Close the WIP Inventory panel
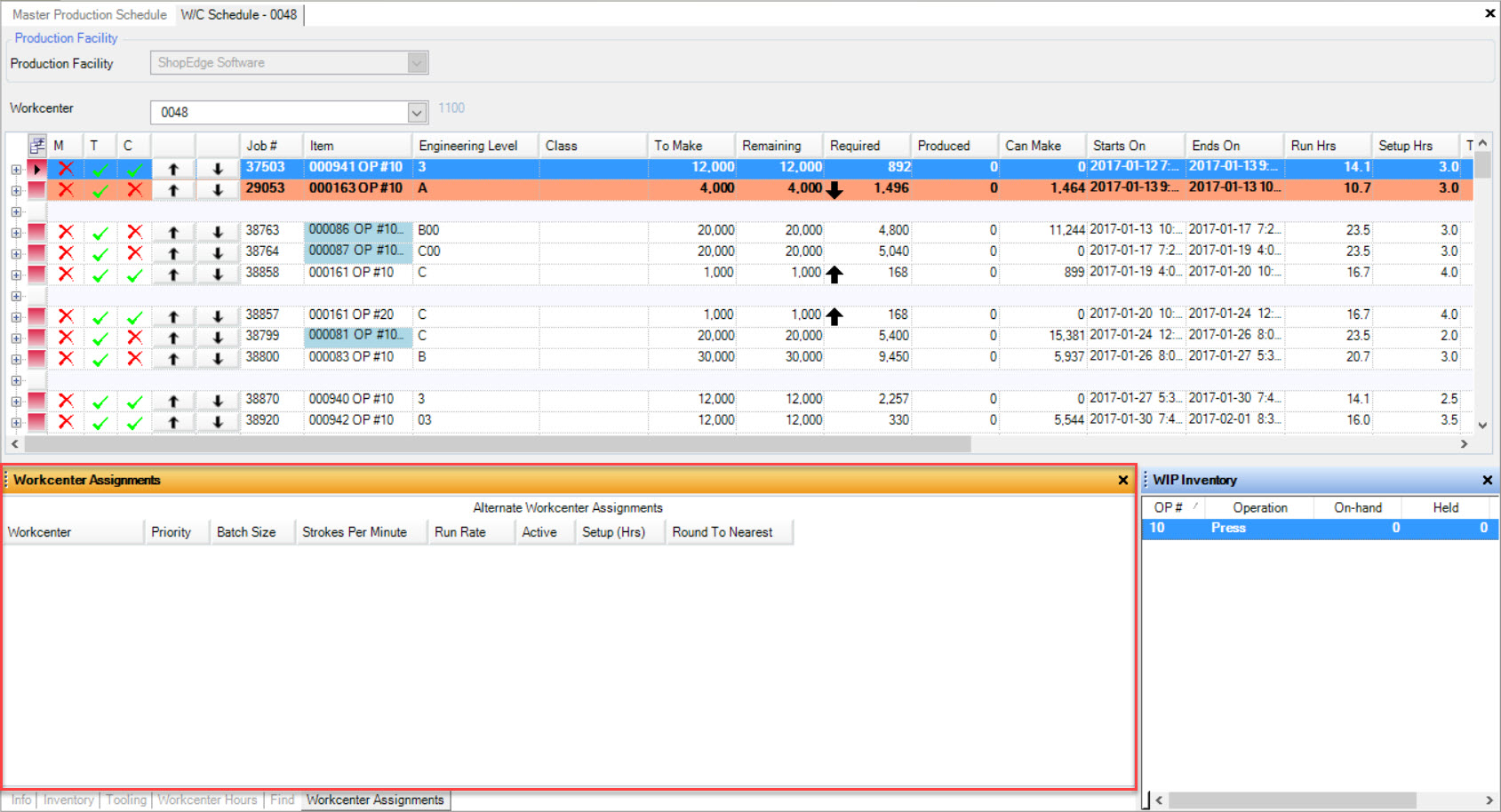 (1488, 480)
